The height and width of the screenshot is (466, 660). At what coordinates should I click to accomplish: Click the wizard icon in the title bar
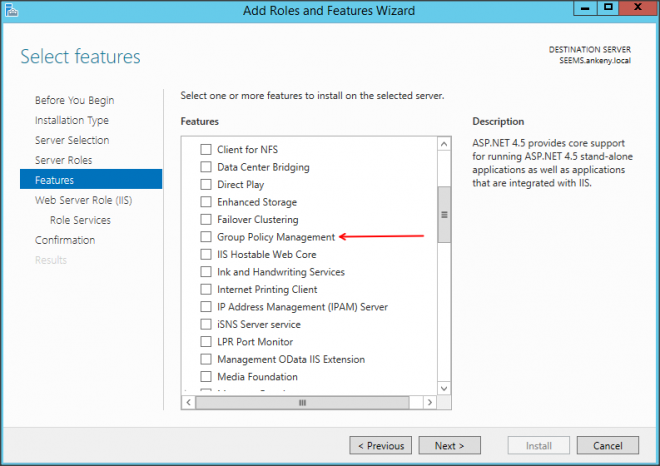pos(11,10)
